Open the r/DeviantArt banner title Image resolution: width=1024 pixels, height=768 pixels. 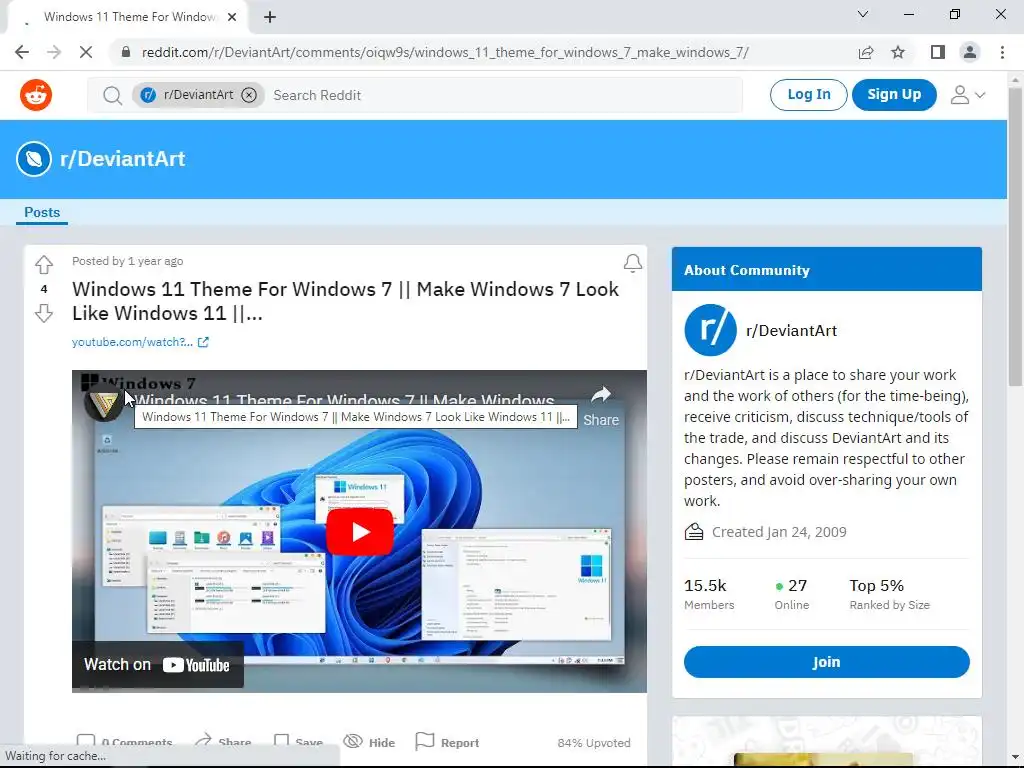pyautogui.click(x=123, y=159)
